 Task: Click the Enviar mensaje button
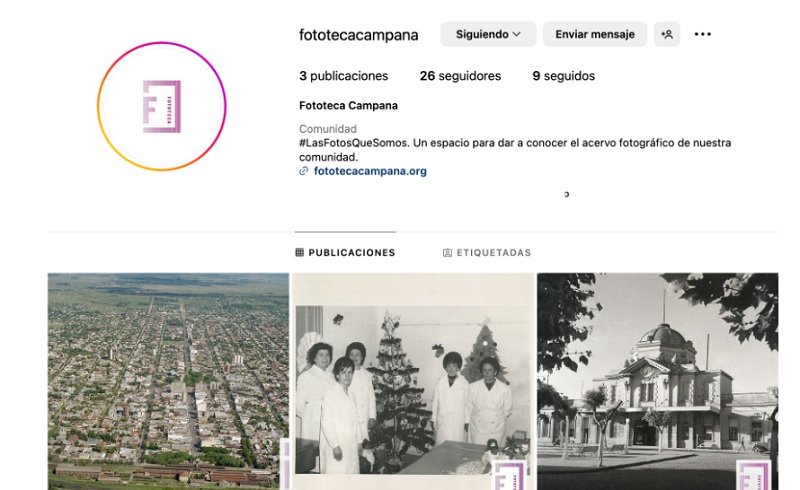coord(595,34)
